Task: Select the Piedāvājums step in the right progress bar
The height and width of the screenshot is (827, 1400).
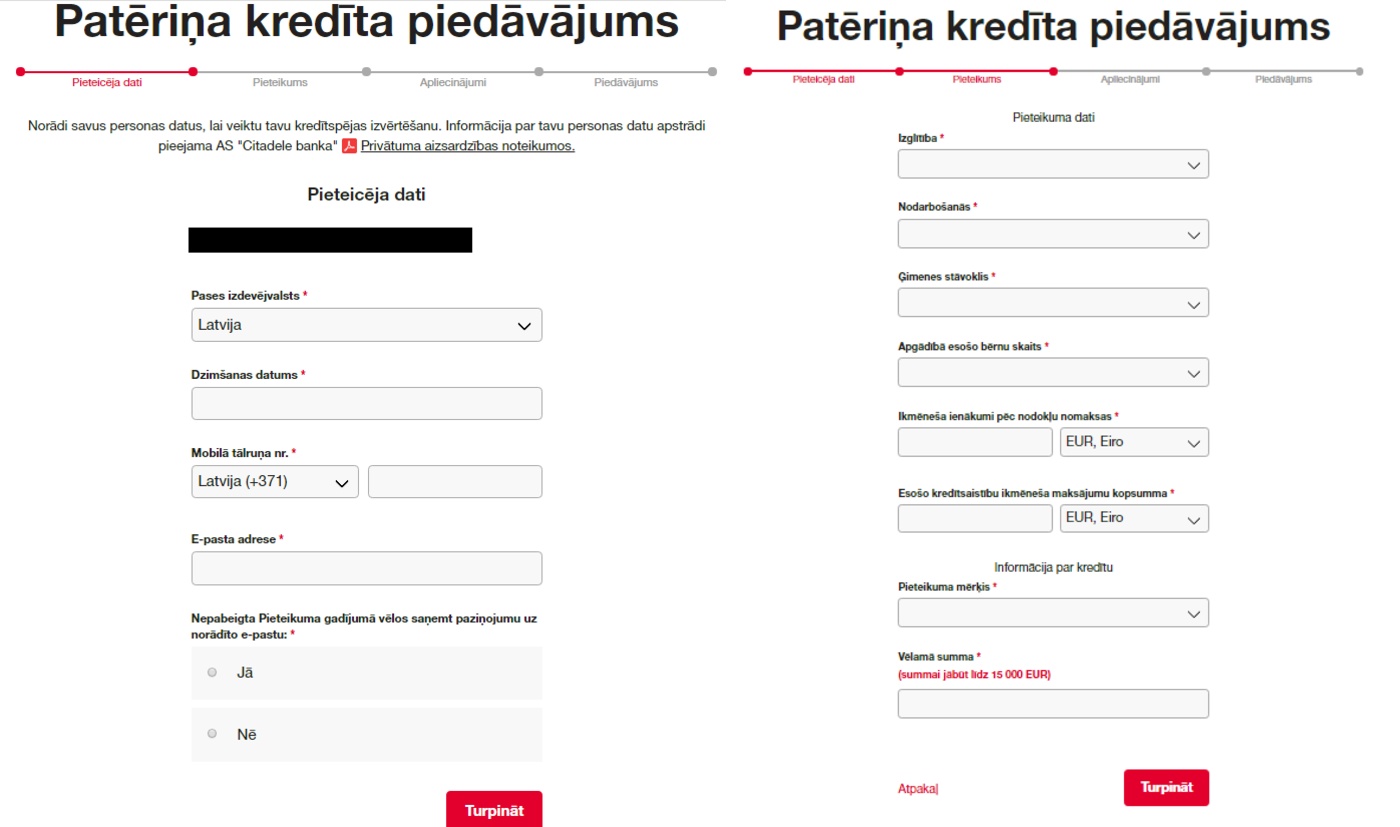Action: click(1283, 79)
